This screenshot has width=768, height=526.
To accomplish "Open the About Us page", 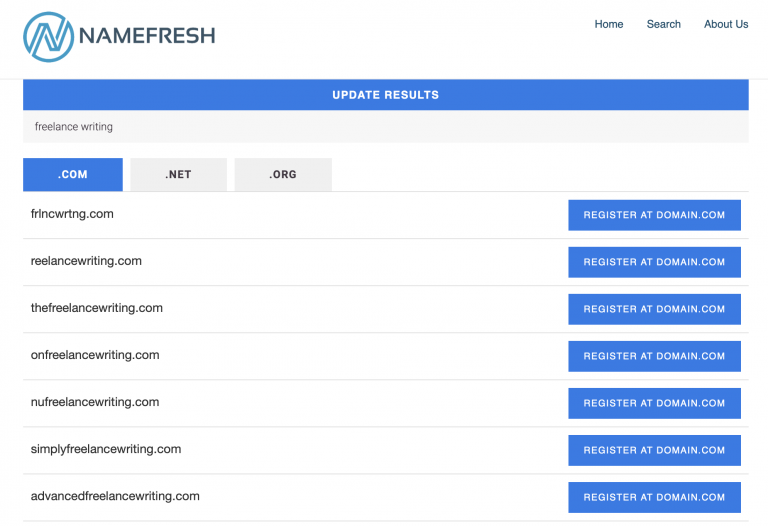I will (x=726, y=24).
